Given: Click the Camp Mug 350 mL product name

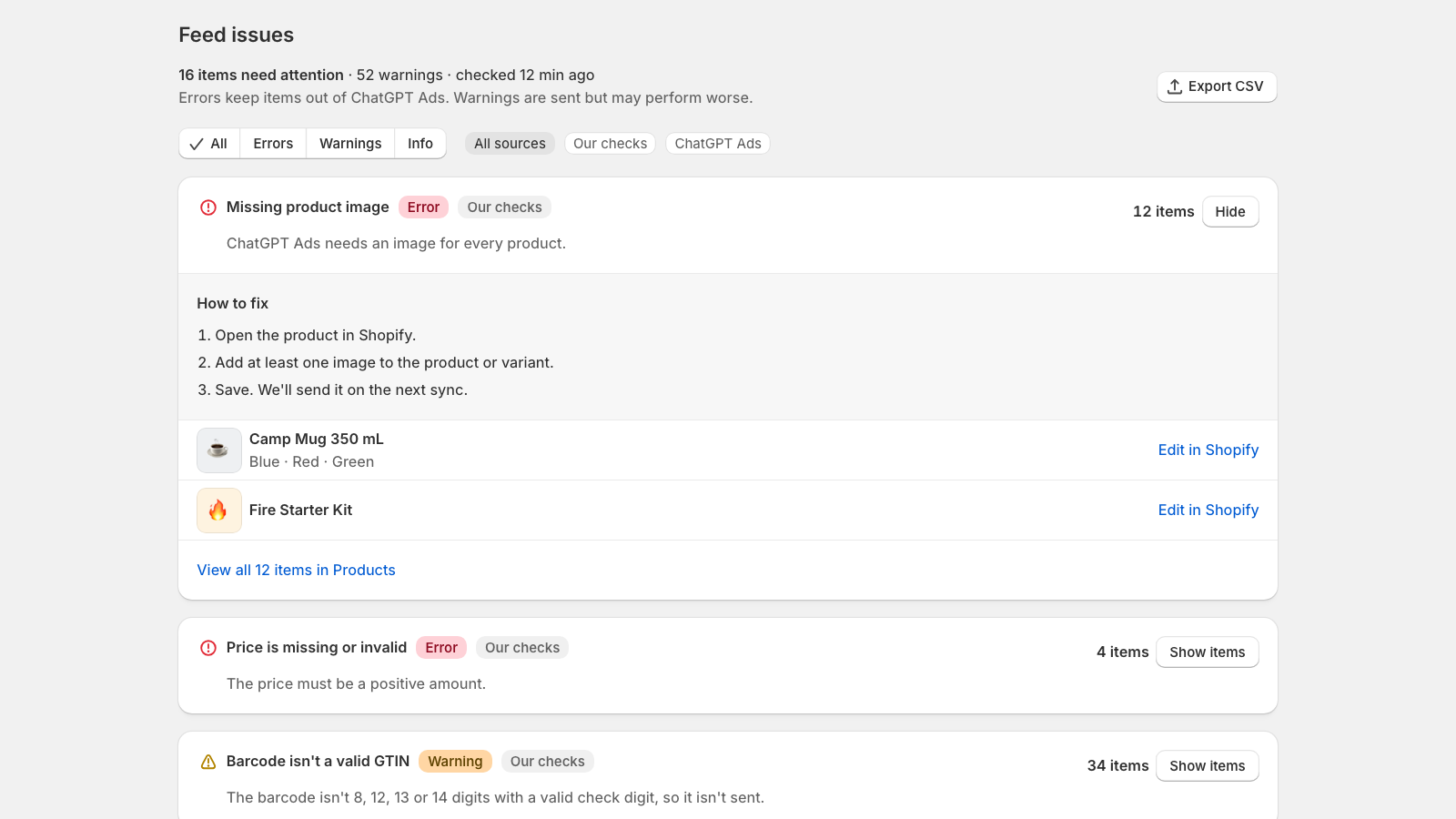Looking at the screenshot, I should [317, 440].
